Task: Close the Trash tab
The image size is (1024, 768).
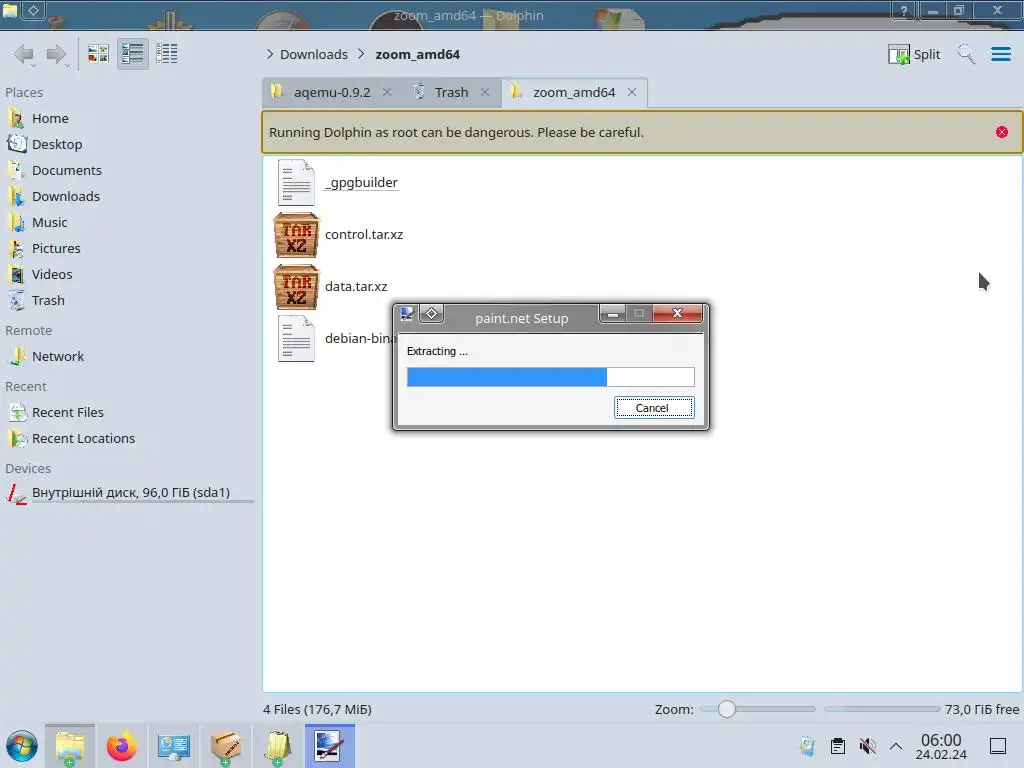Action: click(485, 92)
